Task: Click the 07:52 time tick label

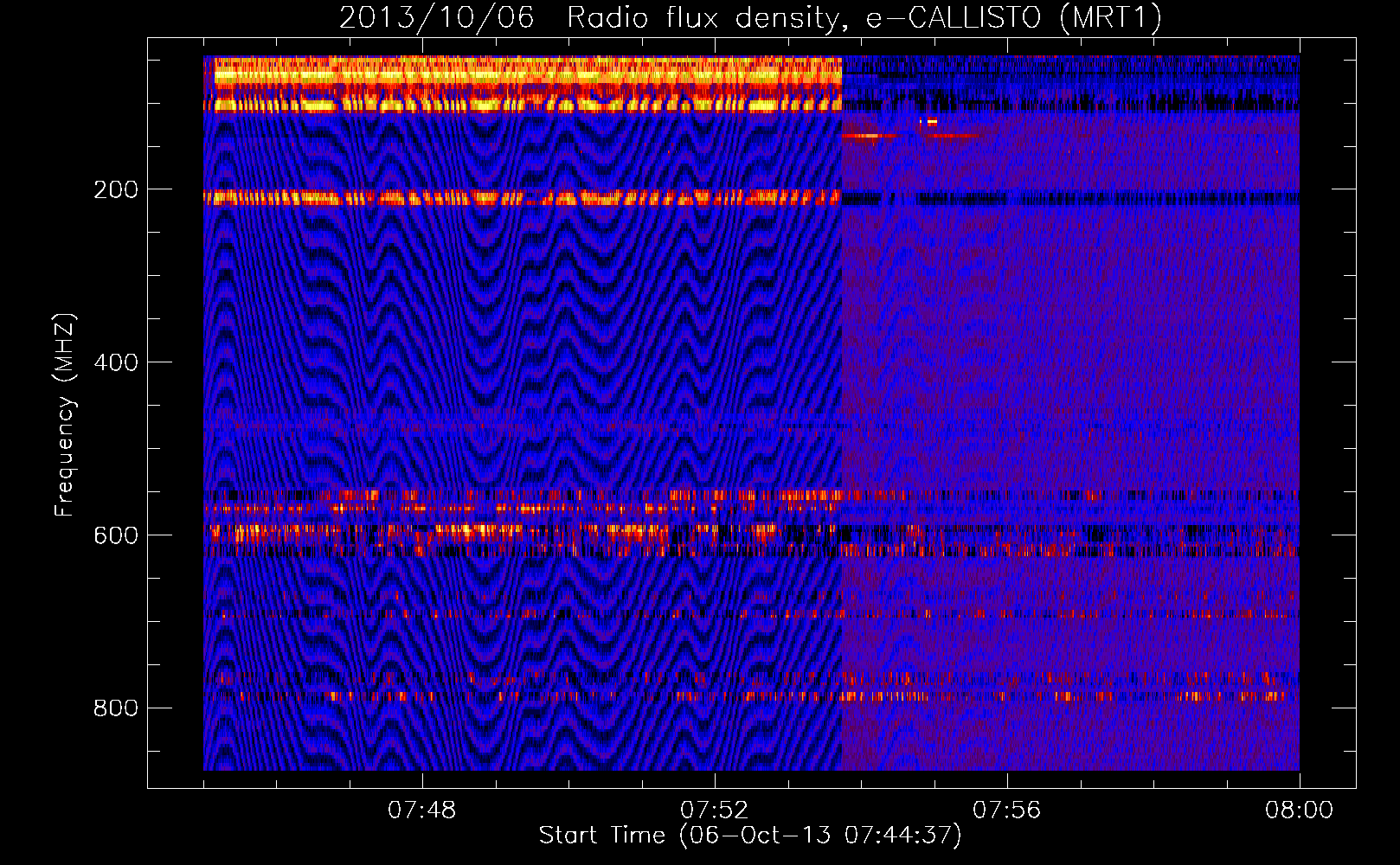Action: tap(714, 811)
